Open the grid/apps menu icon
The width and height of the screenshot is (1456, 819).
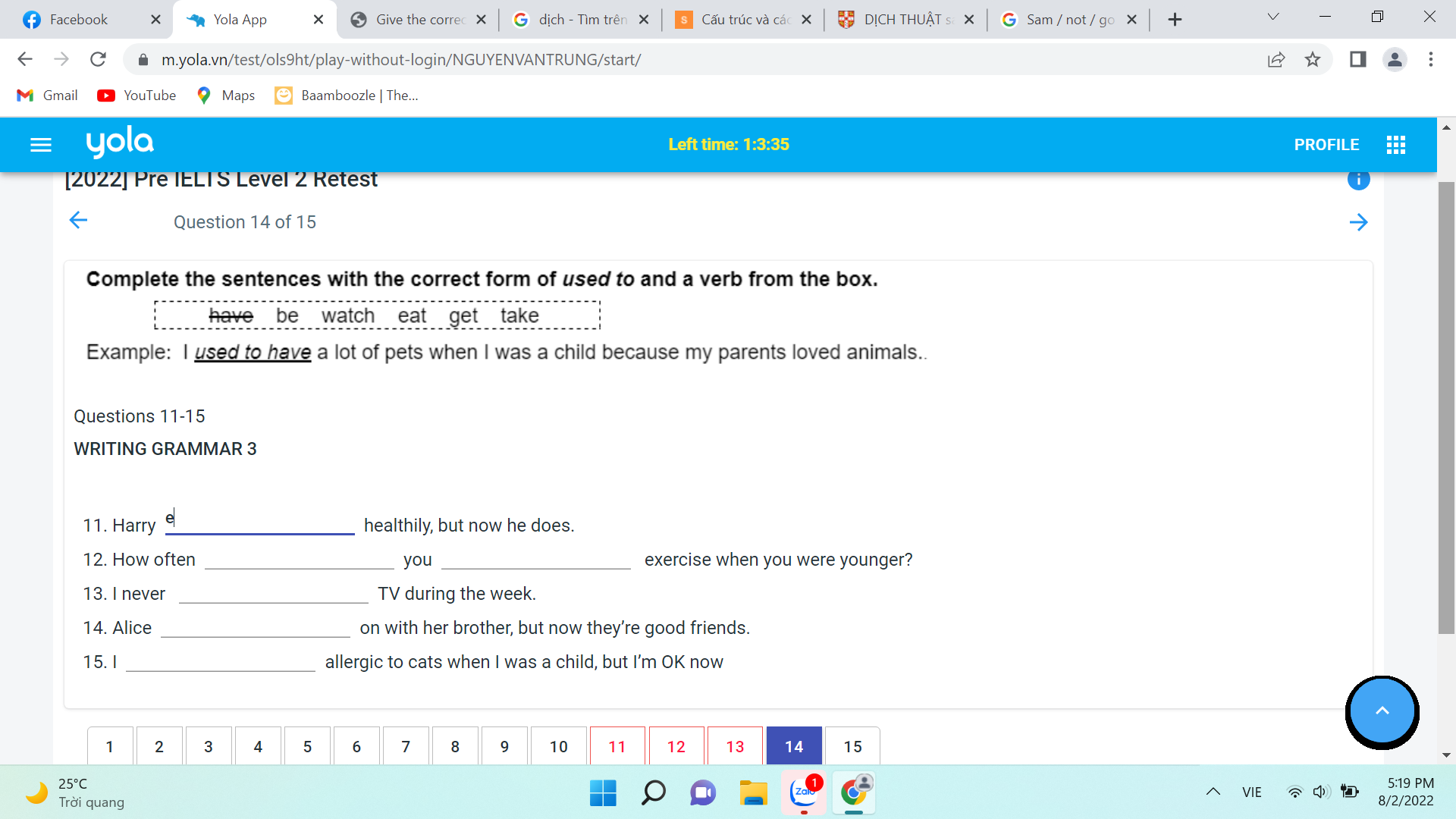click(x=1395, y=145)
